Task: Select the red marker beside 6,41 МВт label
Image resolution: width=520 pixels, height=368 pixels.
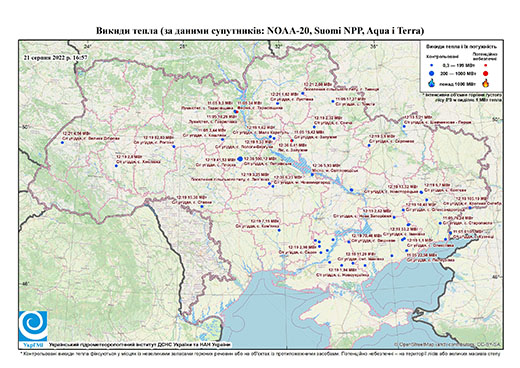Action: (x=291, y=140)
